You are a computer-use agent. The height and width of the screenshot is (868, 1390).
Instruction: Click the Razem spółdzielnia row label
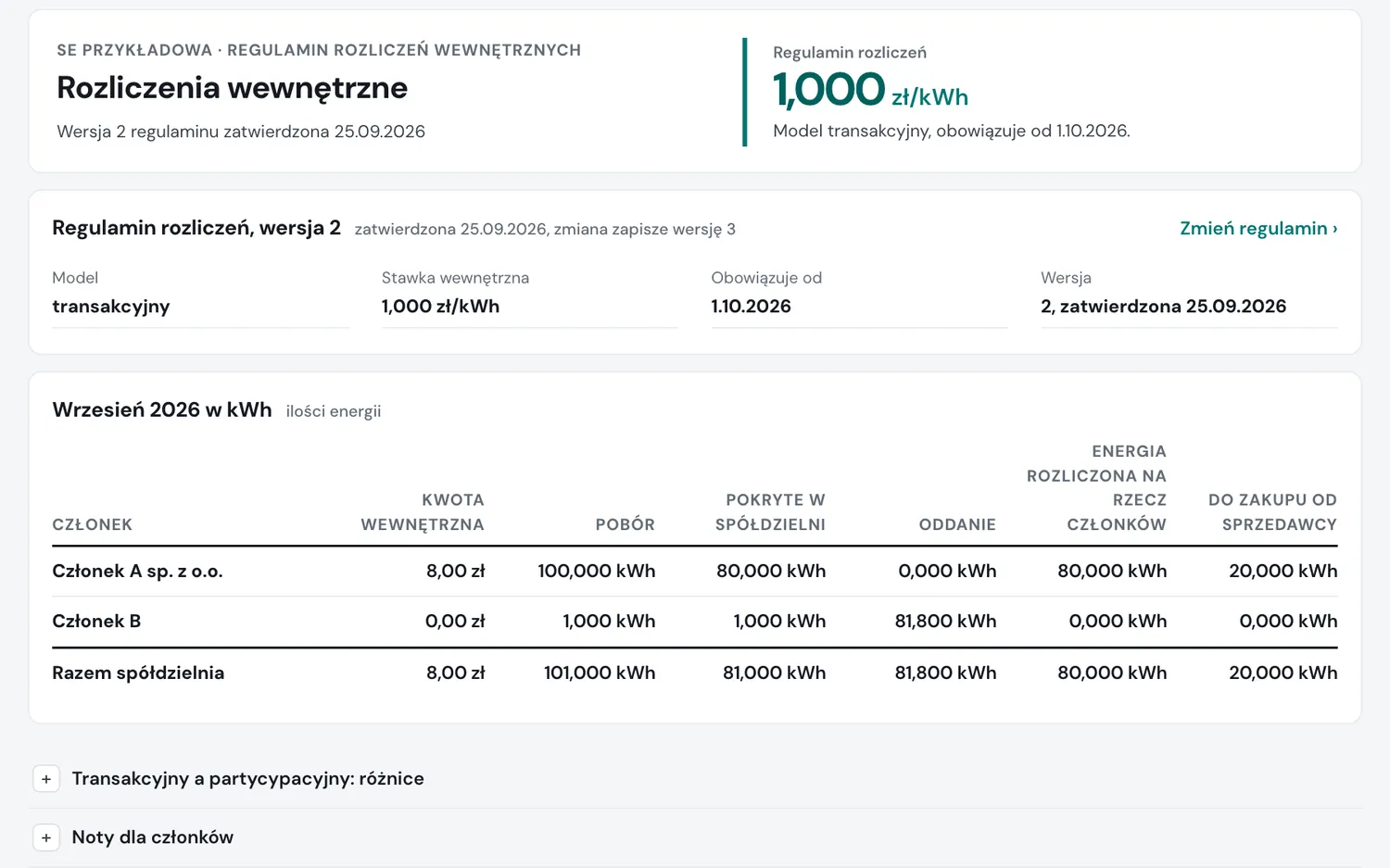click(x=138, y=673)
